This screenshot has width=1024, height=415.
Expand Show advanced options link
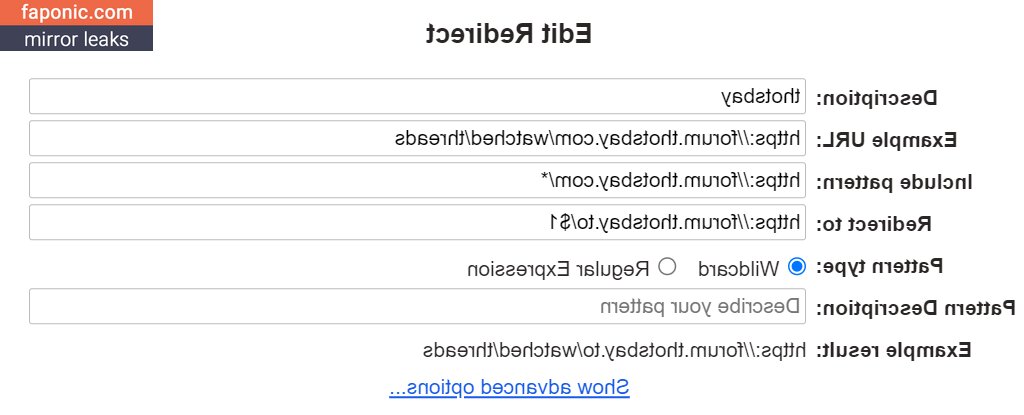click(x=509, y=387)
